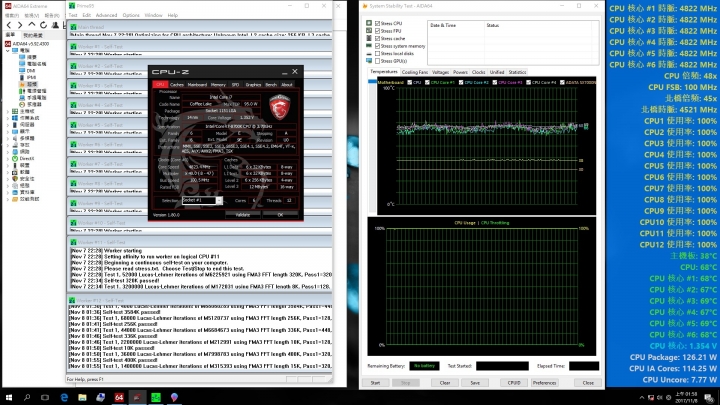Toggle CPU Core #3 graph checkbox
The image size is (720, 405).
[x=495, y=82]
